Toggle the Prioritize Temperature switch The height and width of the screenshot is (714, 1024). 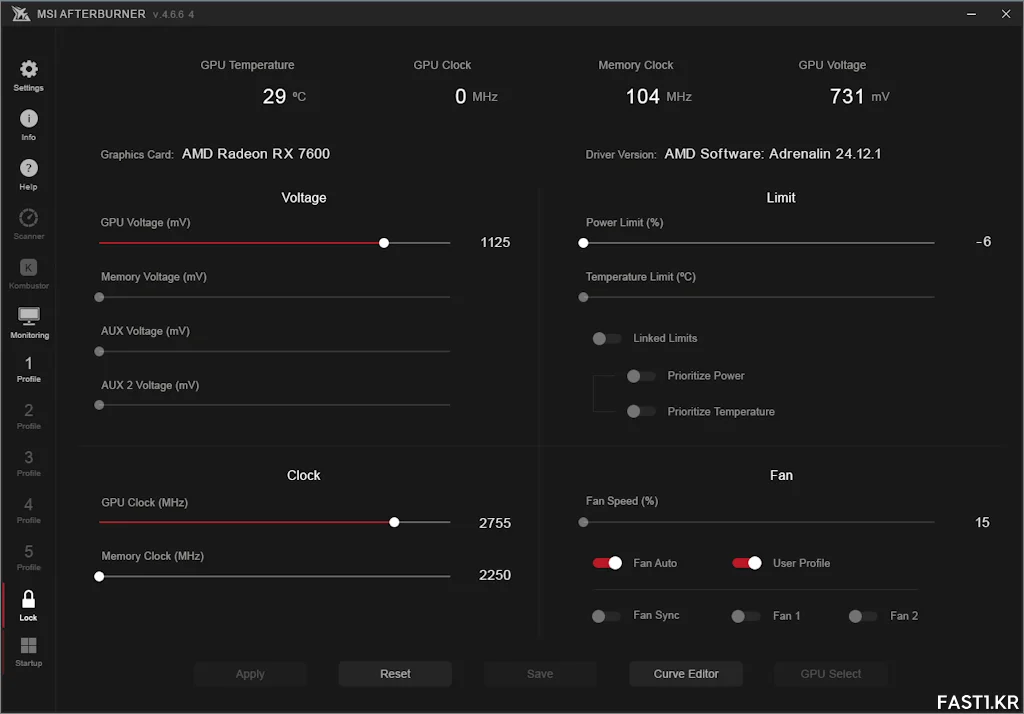point(641,412)
